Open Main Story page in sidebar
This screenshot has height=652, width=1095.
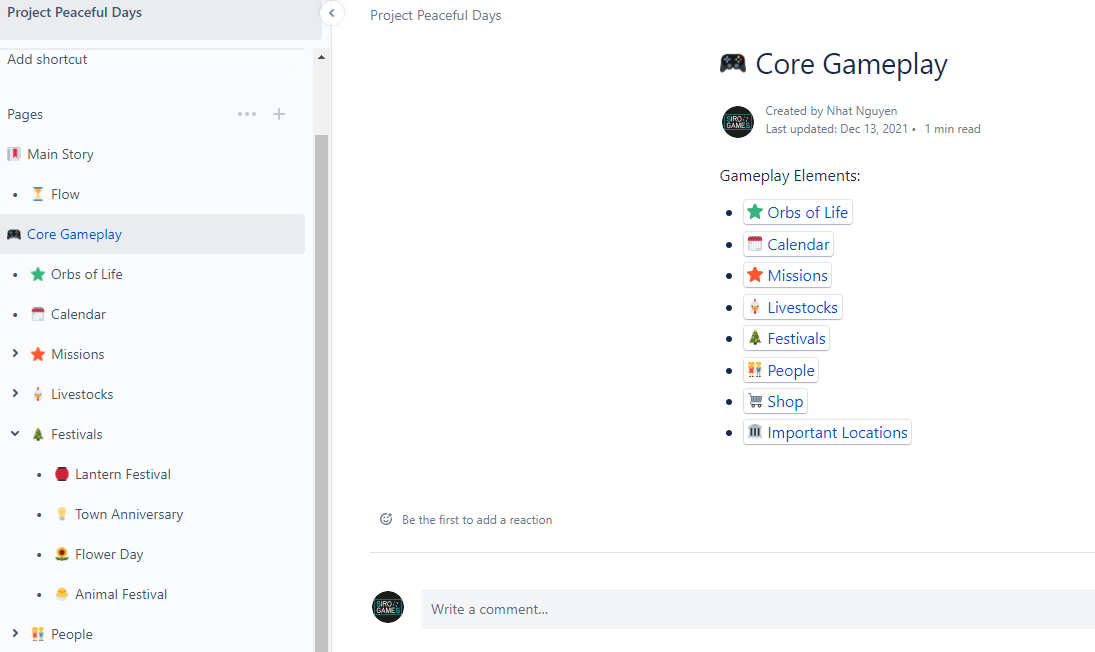pyautogui.click(x=60, y=154)
